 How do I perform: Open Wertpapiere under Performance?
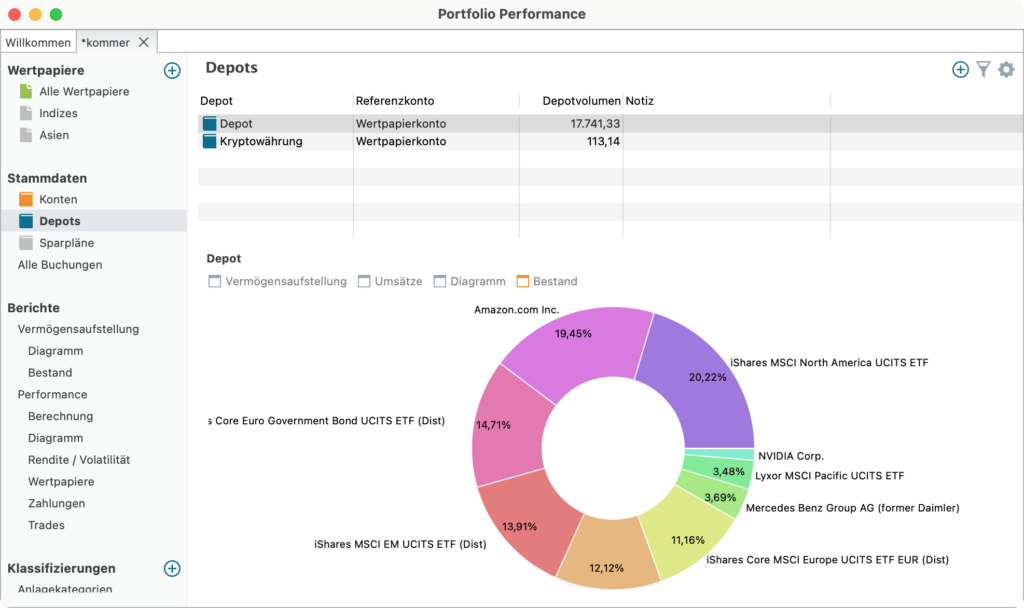(x=61, y=481)
